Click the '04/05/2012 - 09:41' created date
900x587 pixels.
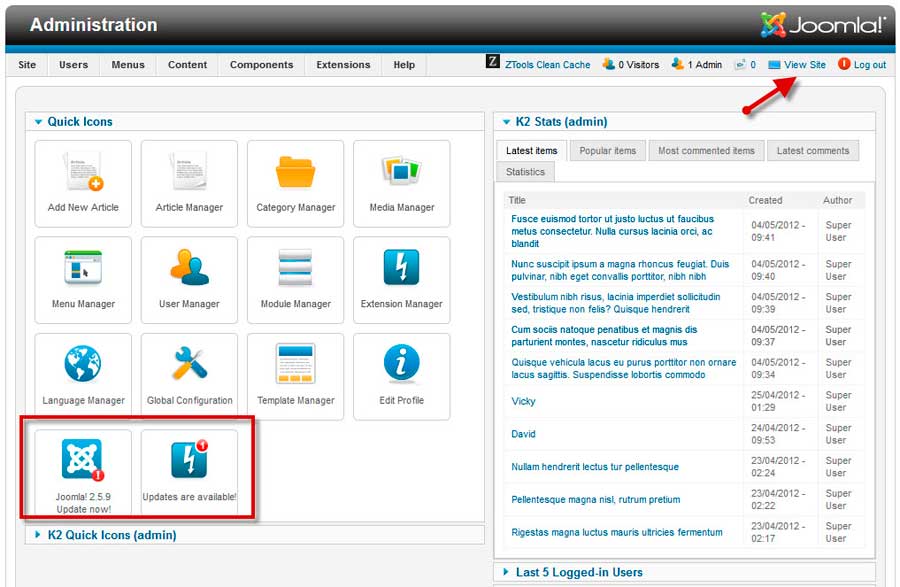[778, 231]
